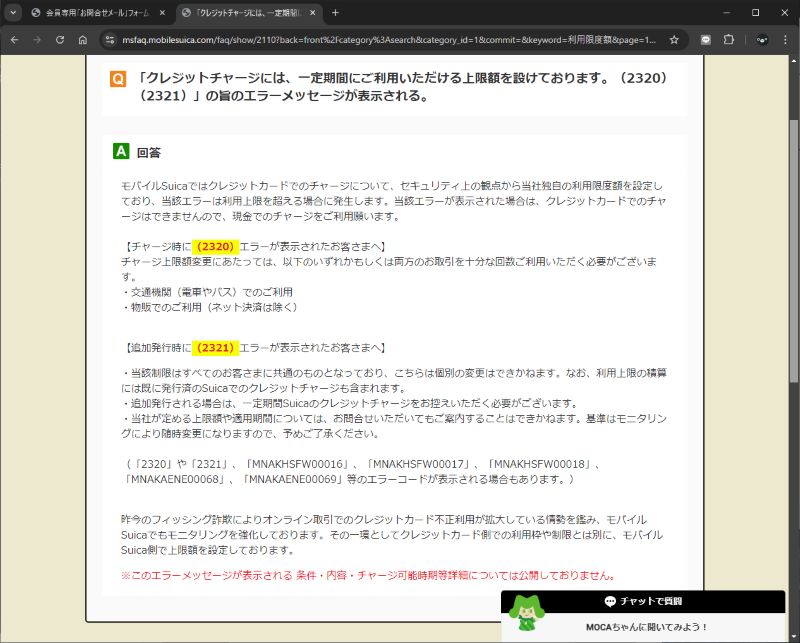The height and width of the screenshot is (643, 800).
Task: Click the orange Q question icon
Action: (x=118, y=79)
